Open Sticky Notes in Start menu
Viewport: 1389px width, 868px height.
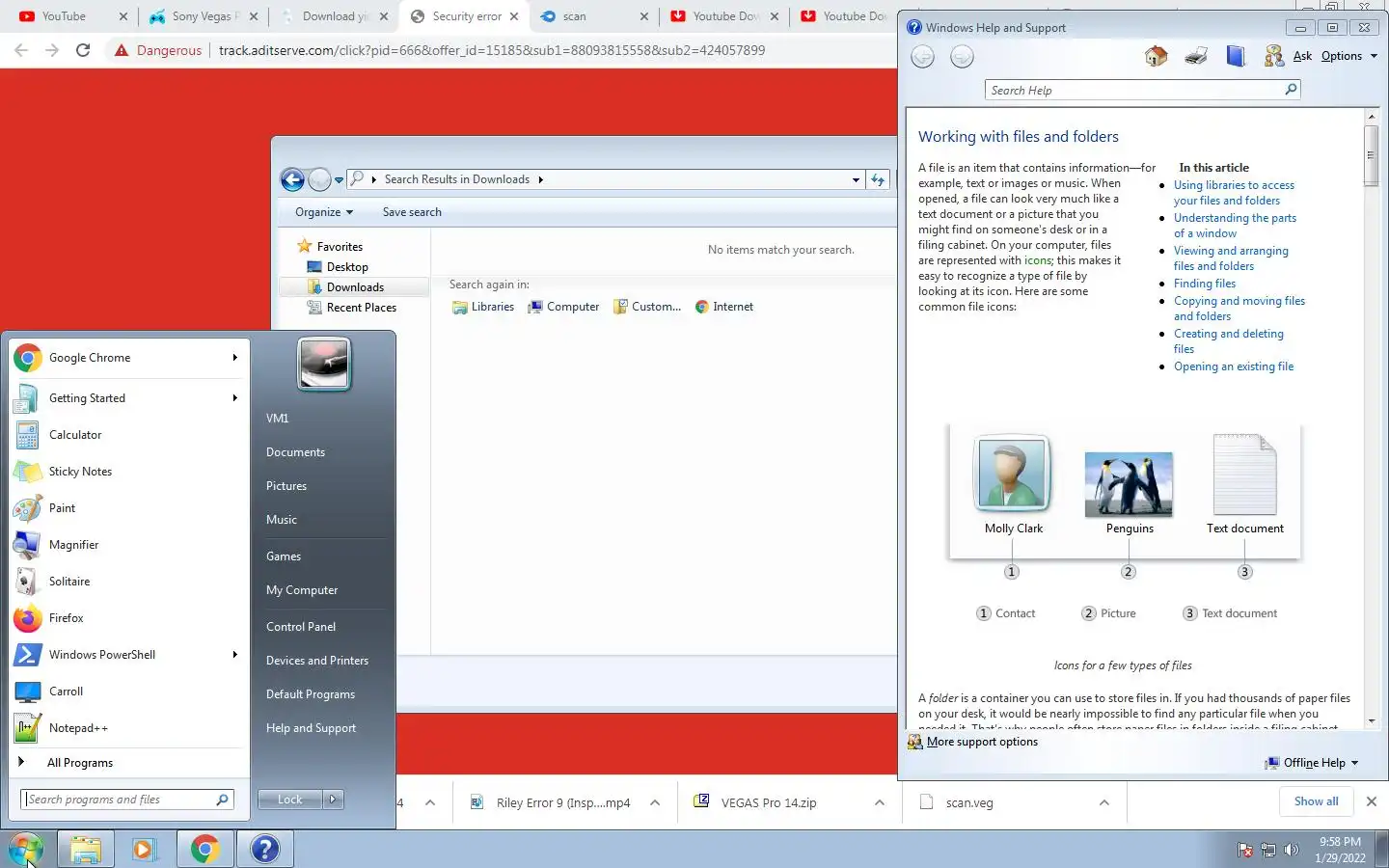[126, 472]
